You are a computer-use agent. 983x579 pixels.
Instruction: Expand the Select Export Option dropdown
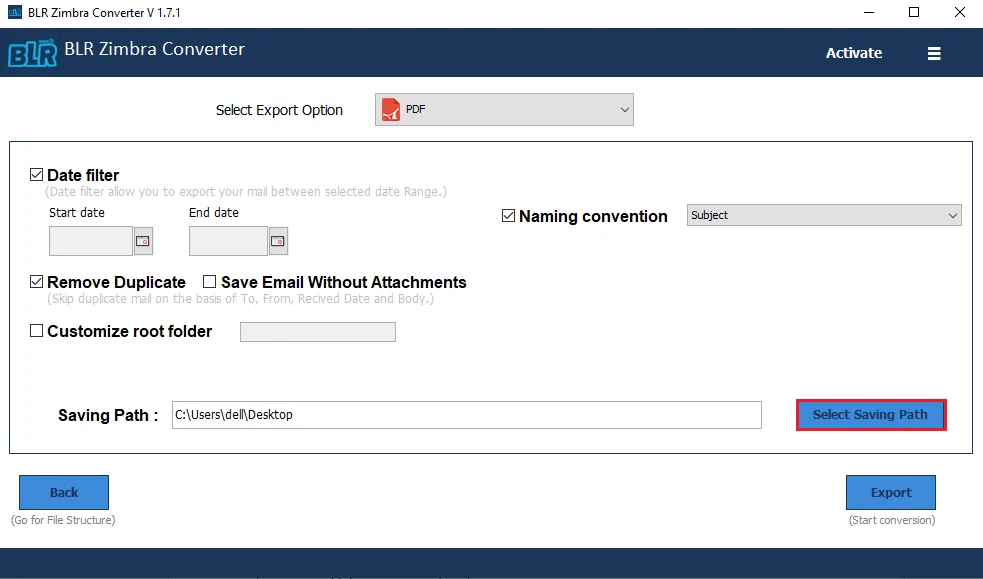pyautogui.click(x=624, y=110)
